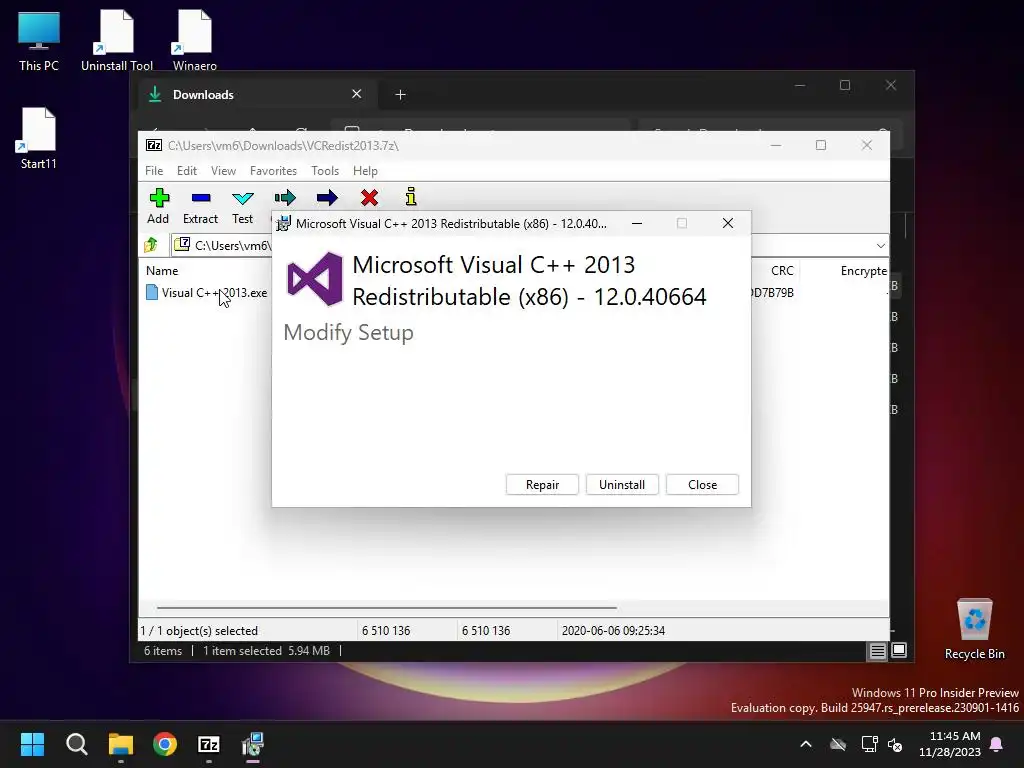Screen dimensions: 1024x768
Task: Select the Uninstall Tool desktop shortcut
Action: pyautogui.click(x=117, y=40)
